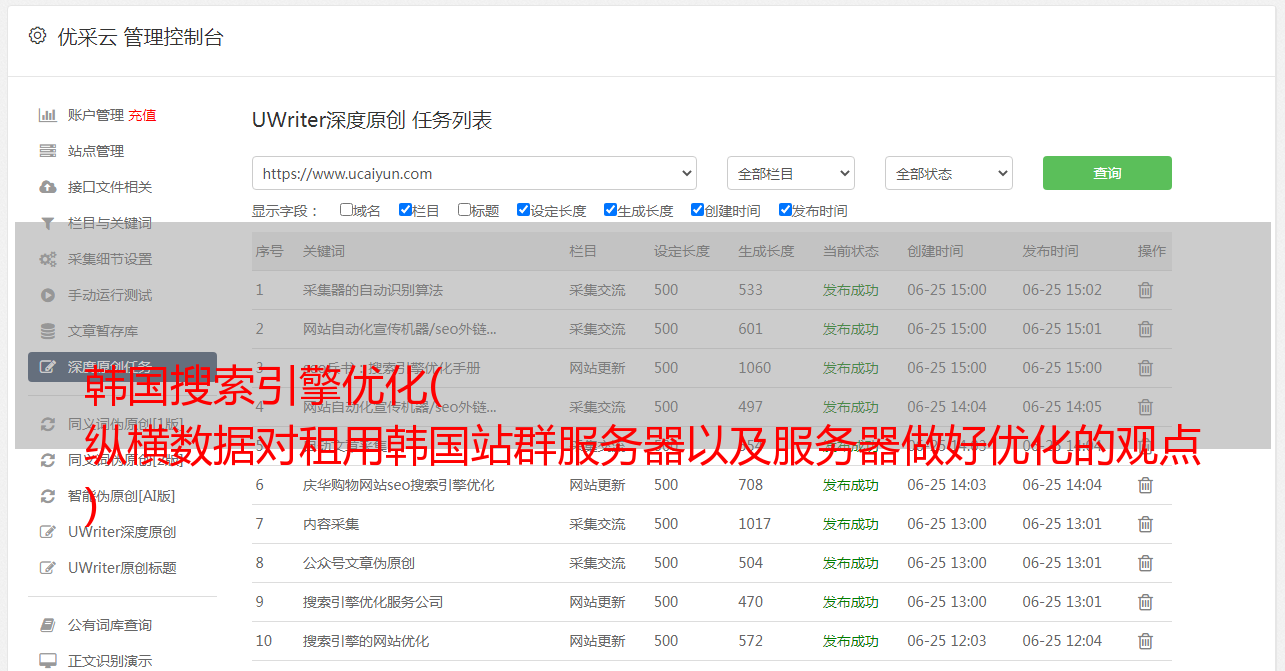Image resolution: width=1285 pixels, height=671 pixels.
Task: Click publish time 06-25 12:04
Action: (x=1062, y=641)
